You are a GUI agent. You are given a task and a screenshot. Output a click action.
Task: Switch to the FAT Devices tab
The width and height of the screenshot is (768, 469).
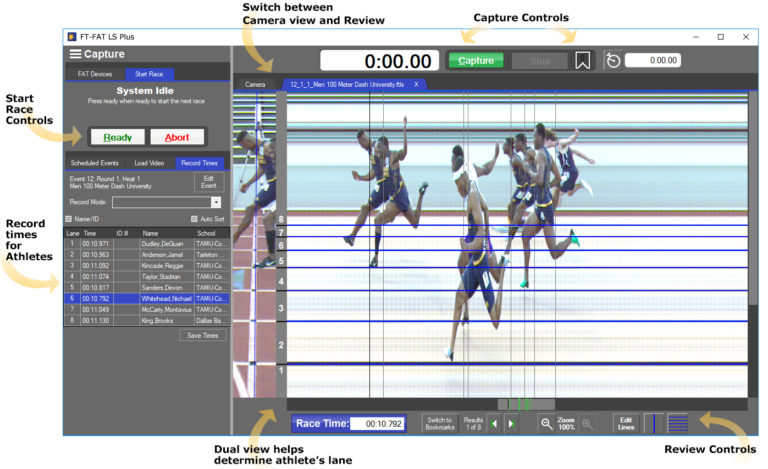point(95,74)
